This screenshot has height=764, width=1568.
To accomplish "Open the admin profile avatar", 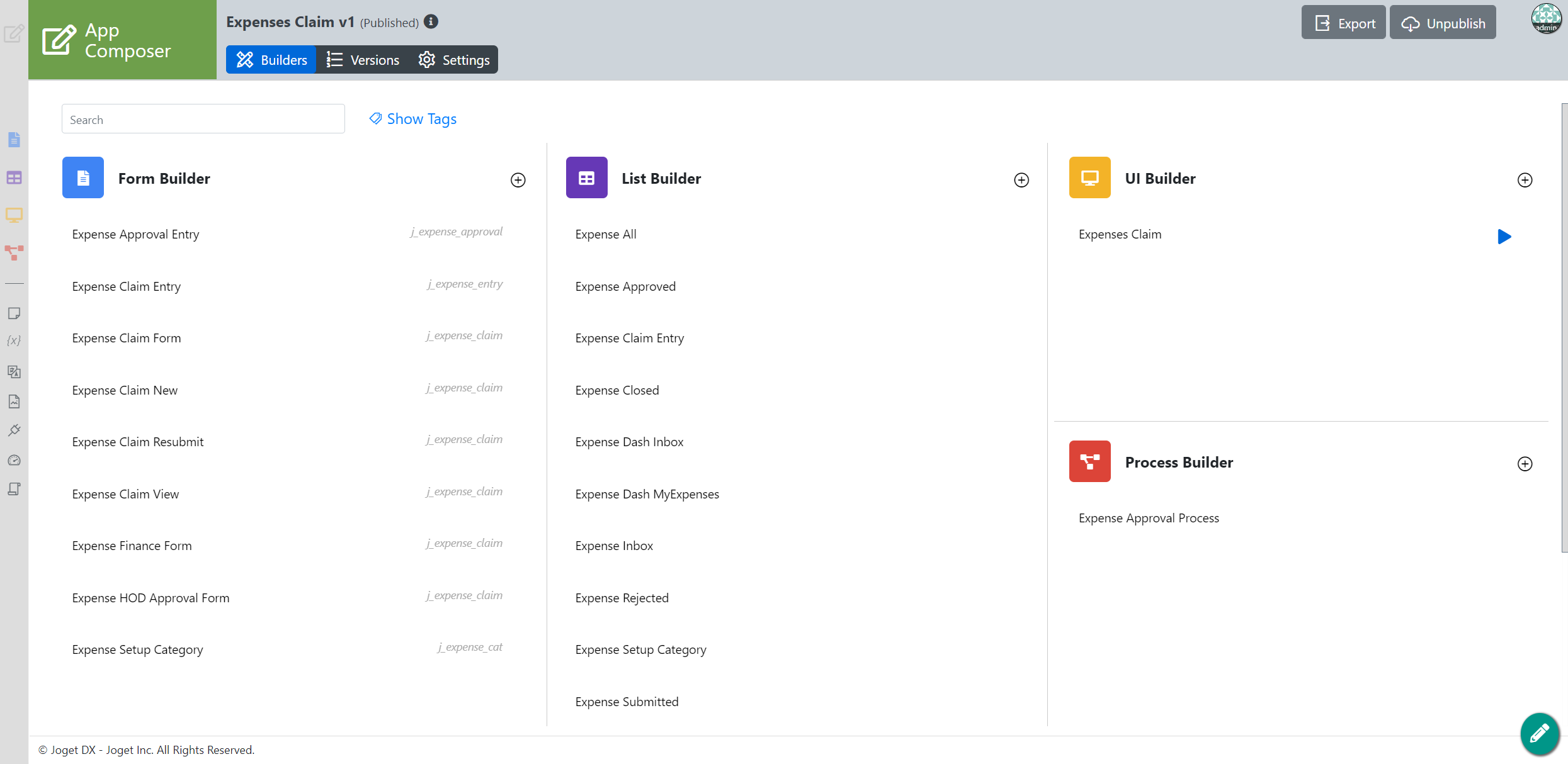I will (1545, 19).
